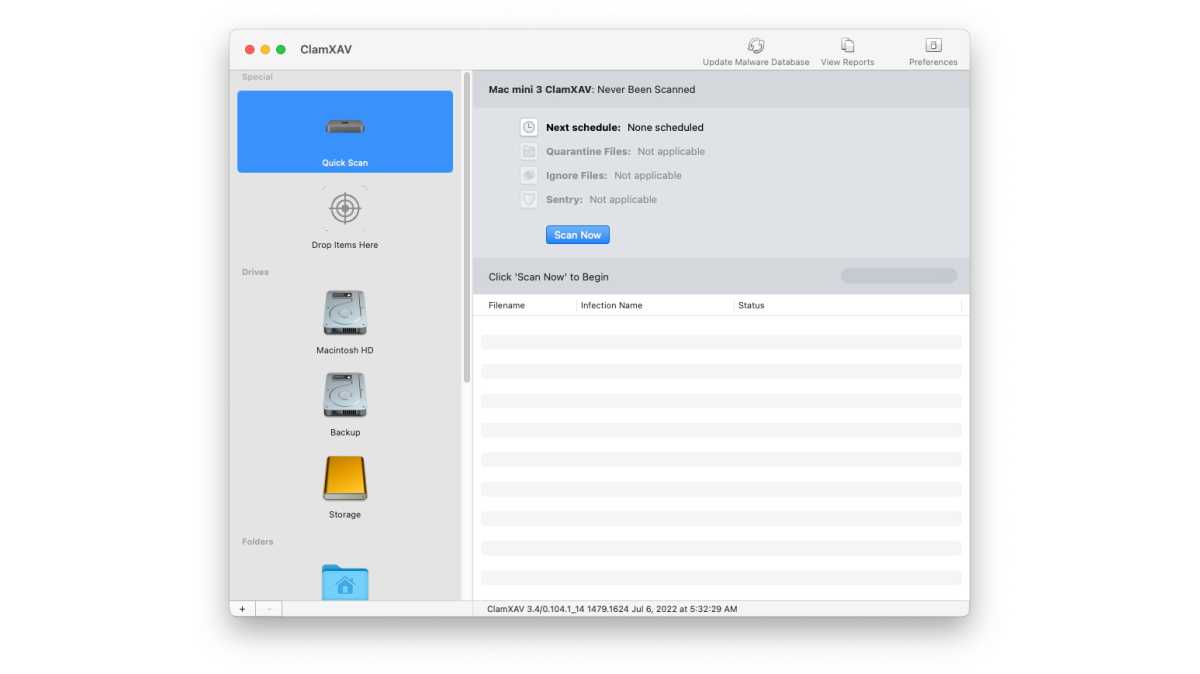Click the Drop Items Here target icon

click(x=345, y=208)
